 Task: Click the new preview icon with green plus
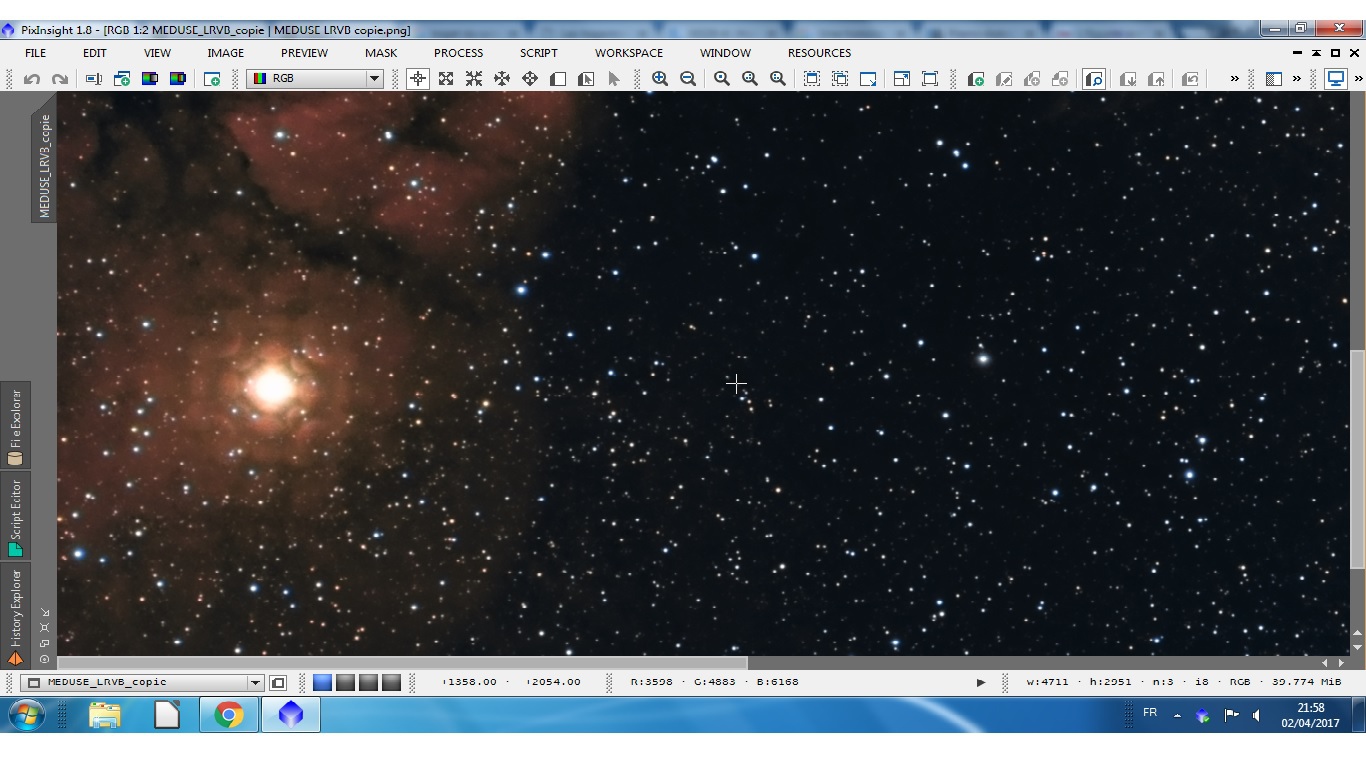[x=976, y=79]
